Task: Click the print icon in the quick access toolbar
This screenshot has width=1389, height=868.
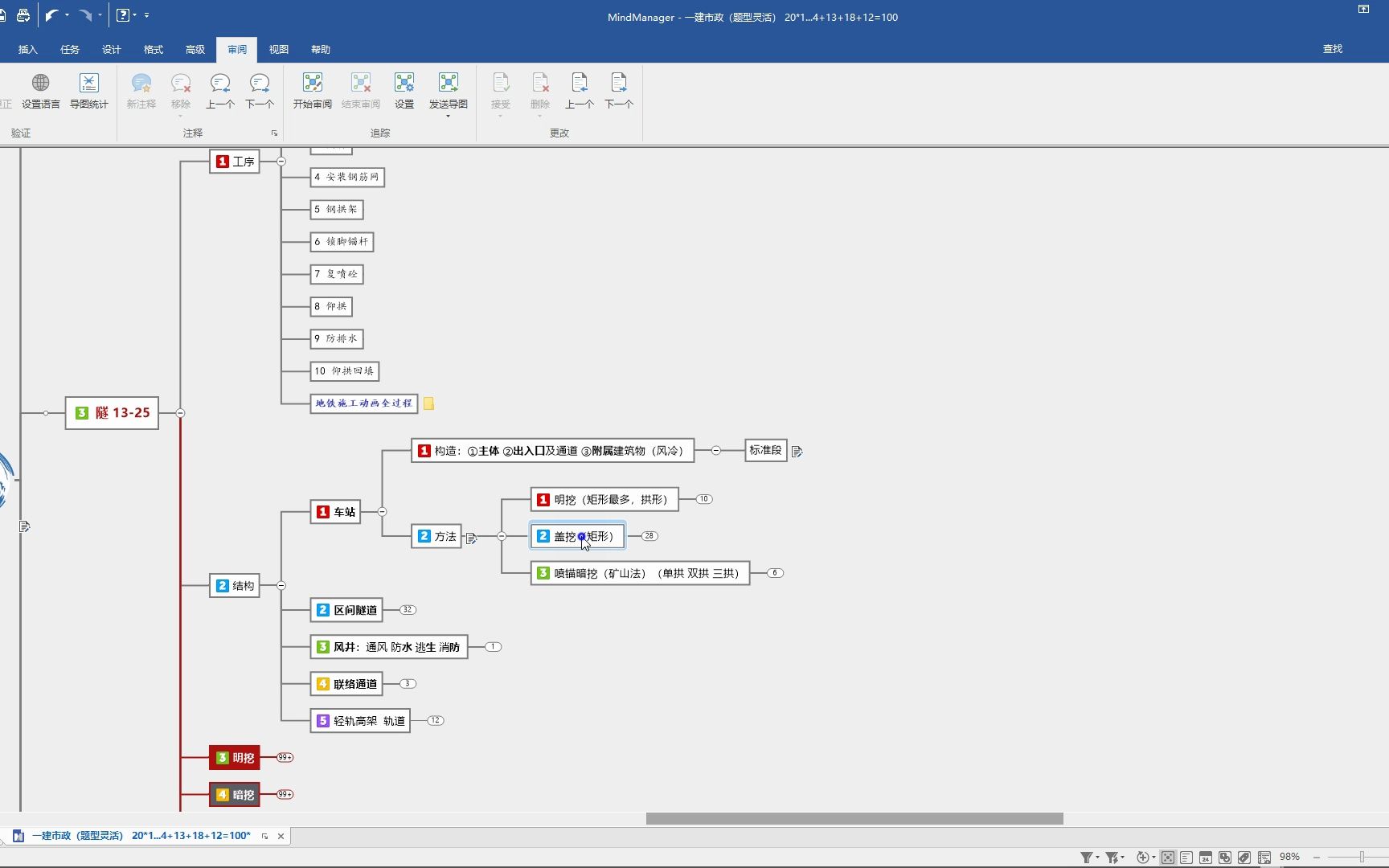Action: tap(23, 15)
